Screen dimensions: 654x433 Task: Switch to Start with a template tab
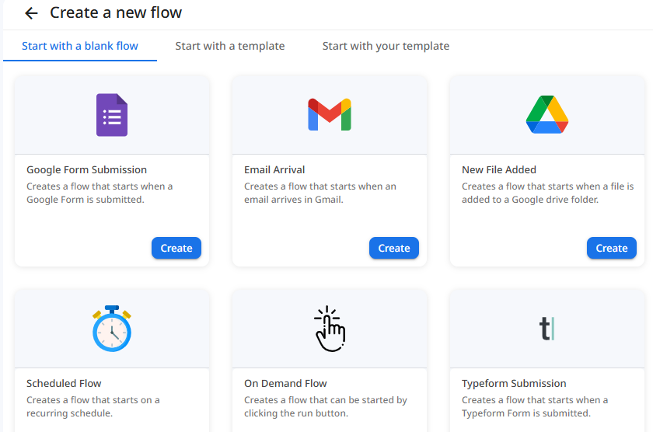(230, 46)
